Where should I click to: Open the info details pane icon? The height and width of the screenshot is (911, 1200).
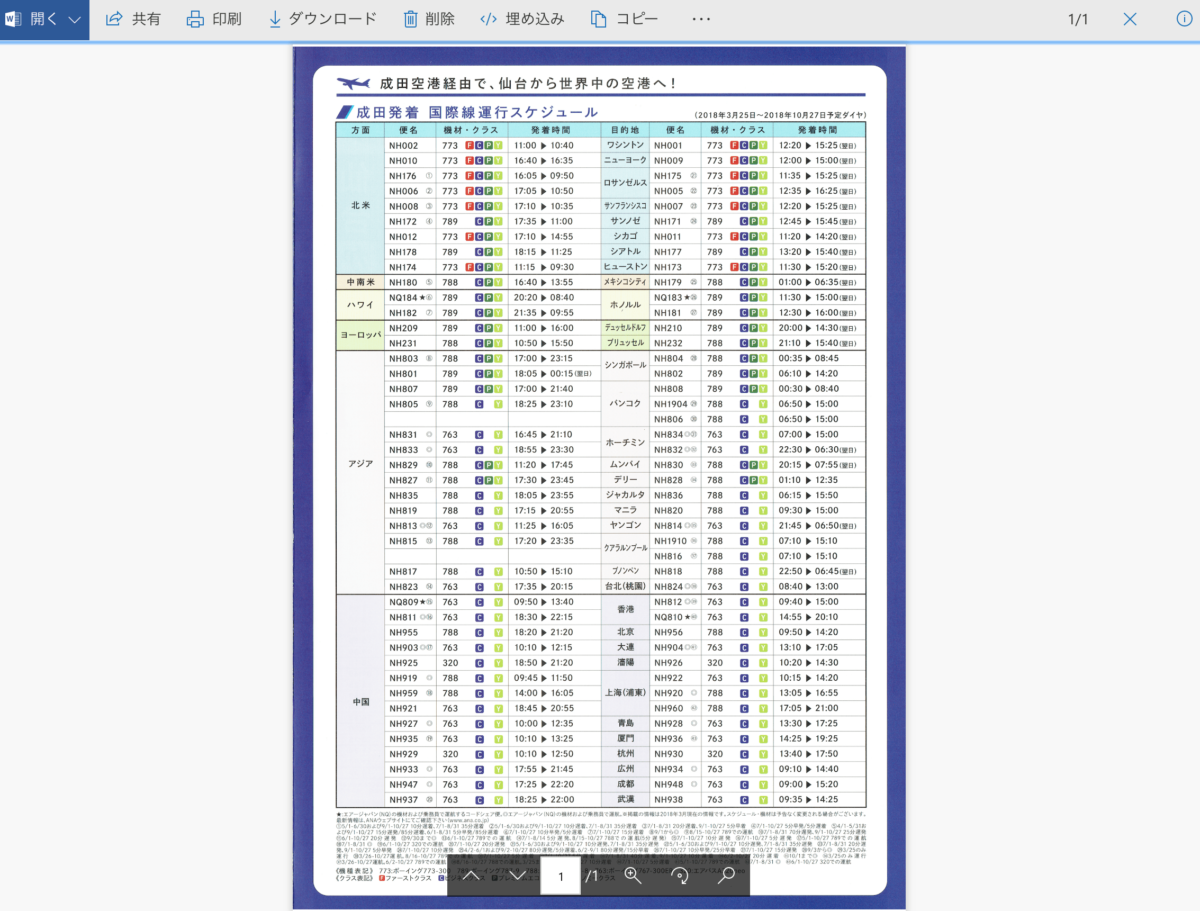click(1184, 19)
